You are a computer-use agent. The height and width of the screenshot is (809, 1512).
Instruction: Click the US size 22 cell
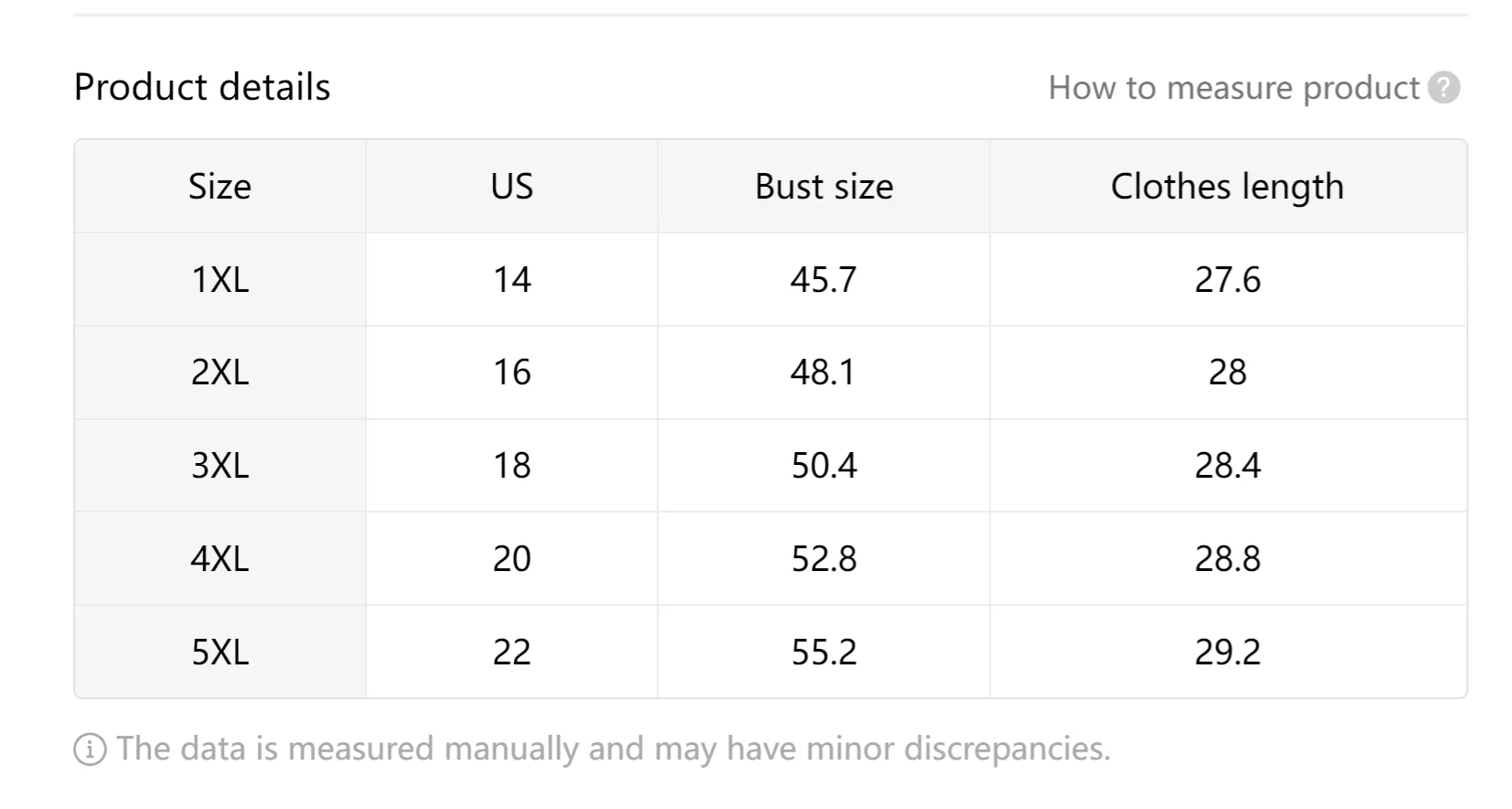pos(511,652)
